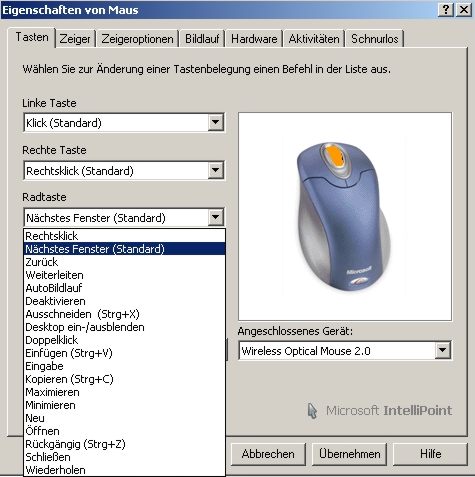475x477 pixels.
Task: Open the Linke Taste dropdown arrow
Action: (x=216, y=123)
